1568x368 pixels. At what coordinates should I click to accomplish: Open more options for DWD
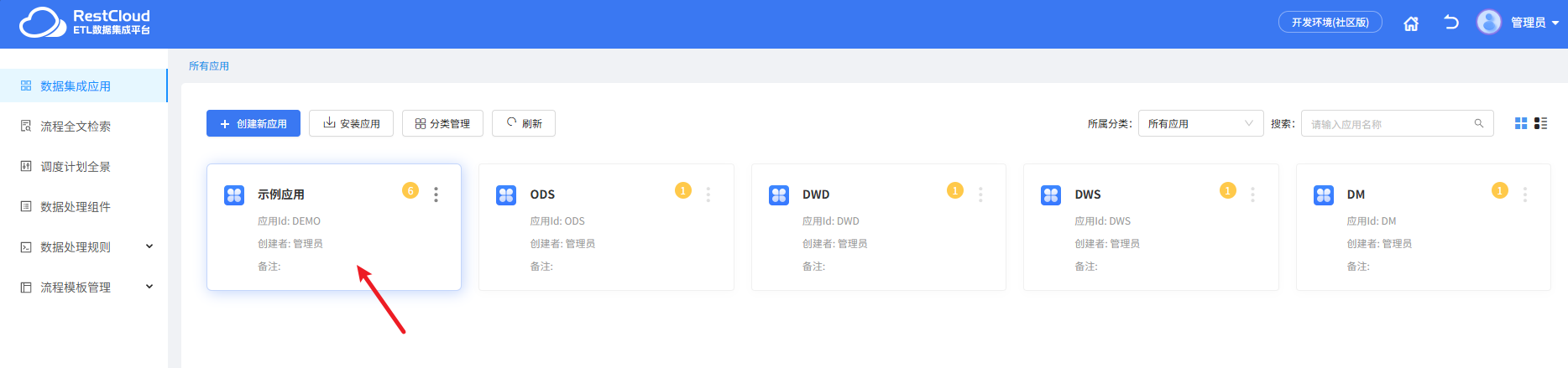pyautogui.click(x=980, y=194)
